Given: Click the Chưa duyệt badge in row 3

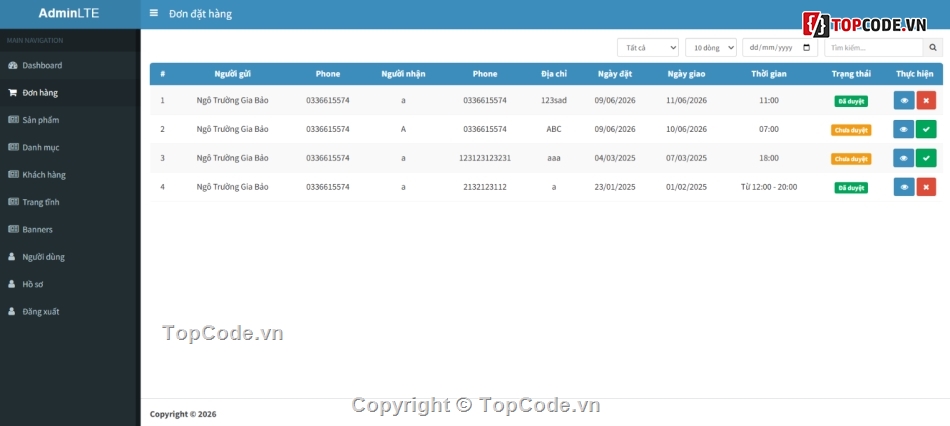Looking at the screenshot, I should 851,159.
